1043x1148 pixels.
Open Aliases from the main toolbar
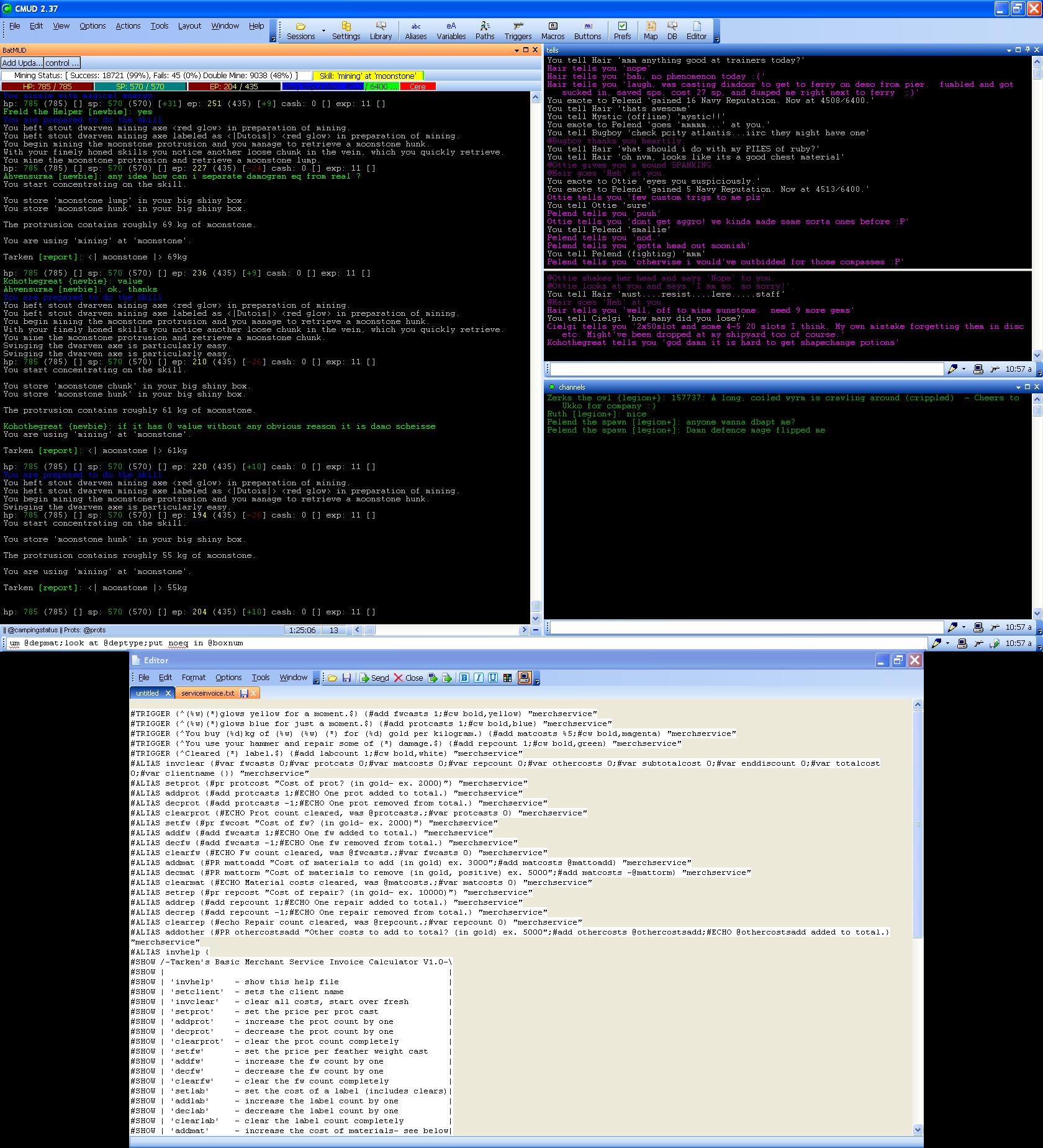[416, 30]
